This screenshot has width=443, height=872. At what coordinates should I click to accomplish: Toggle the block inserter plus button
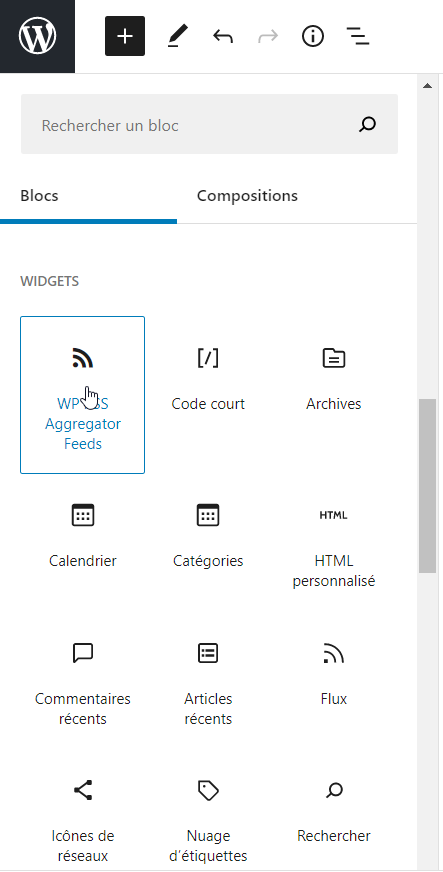pyautogui.click(x=125, y=36)
